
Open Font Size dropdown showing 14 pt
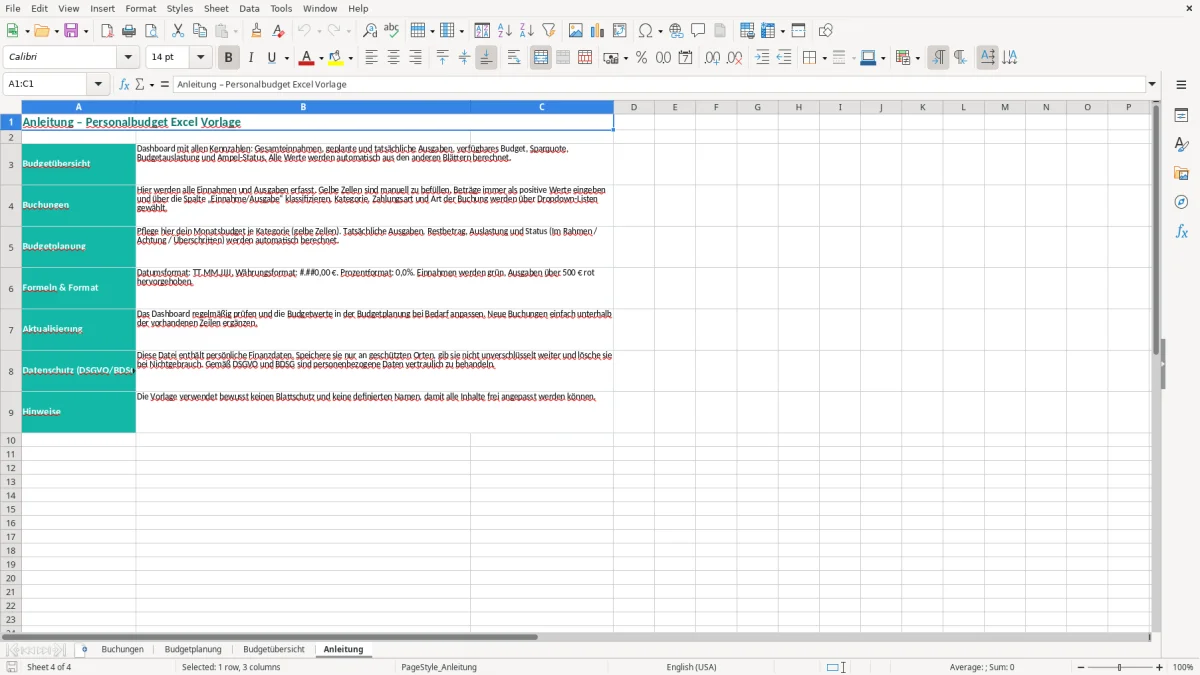(201, 58)
